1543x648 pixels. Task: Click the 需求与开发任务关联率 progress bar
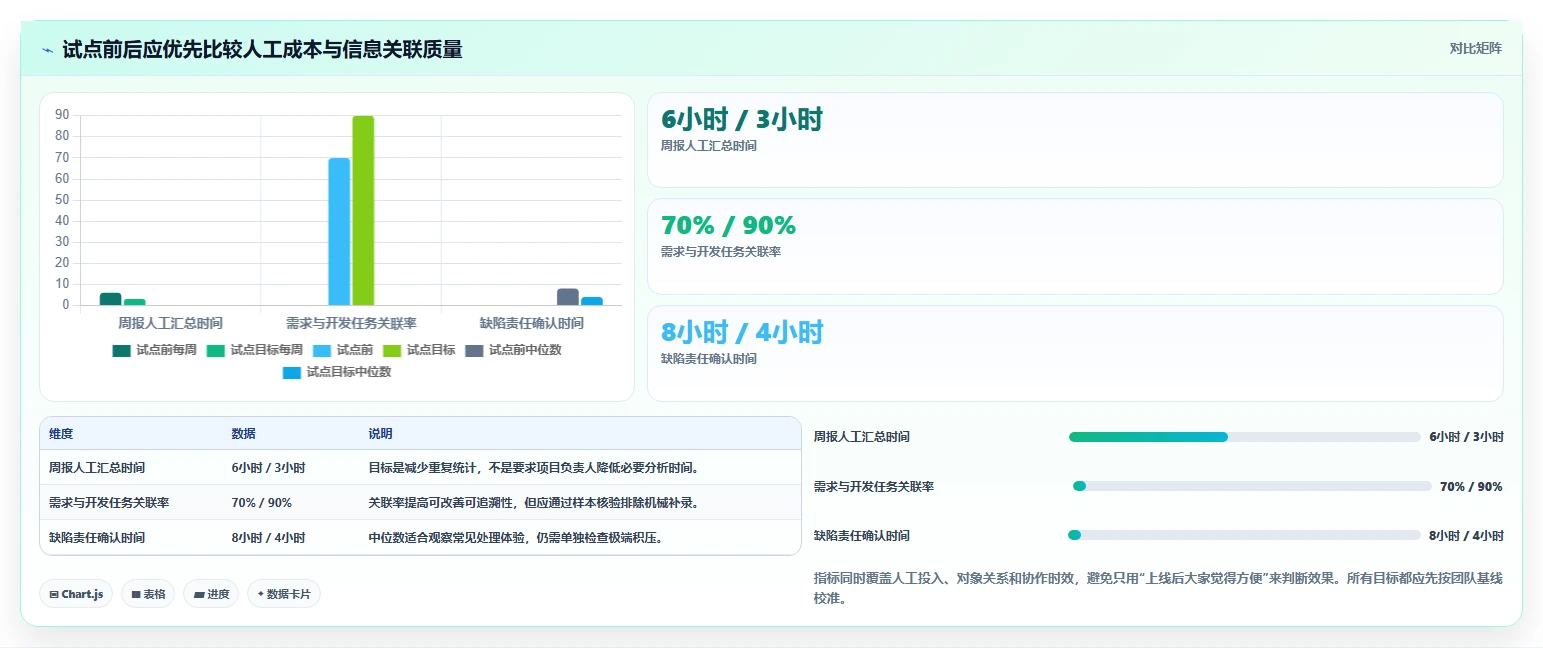tap(1250, 486)
